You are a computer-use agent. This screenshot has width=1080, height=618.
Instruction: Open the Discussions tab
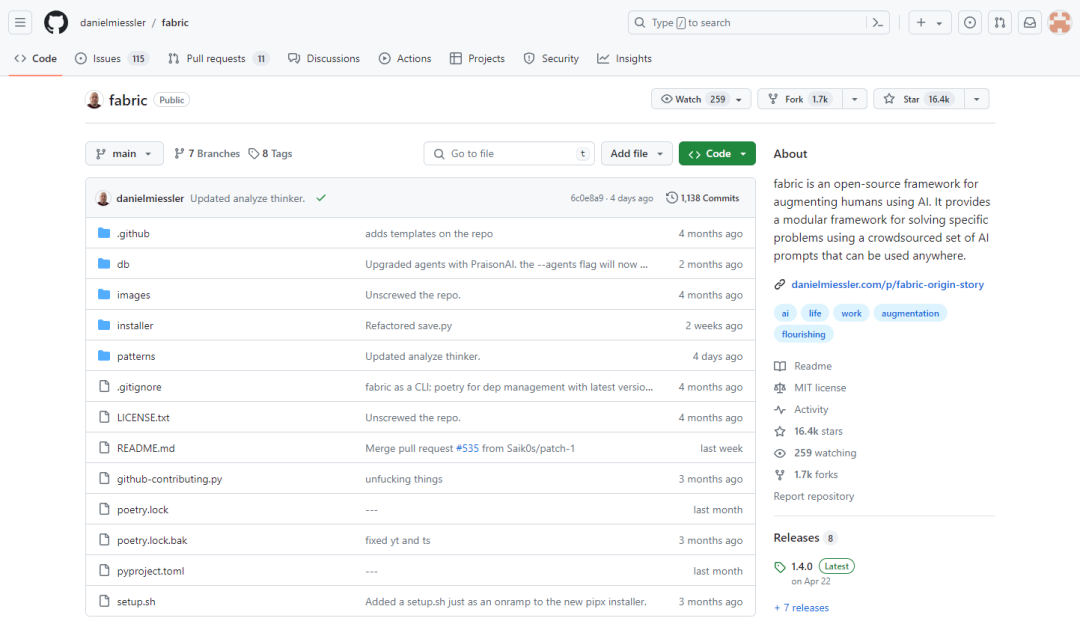[324, 59]
